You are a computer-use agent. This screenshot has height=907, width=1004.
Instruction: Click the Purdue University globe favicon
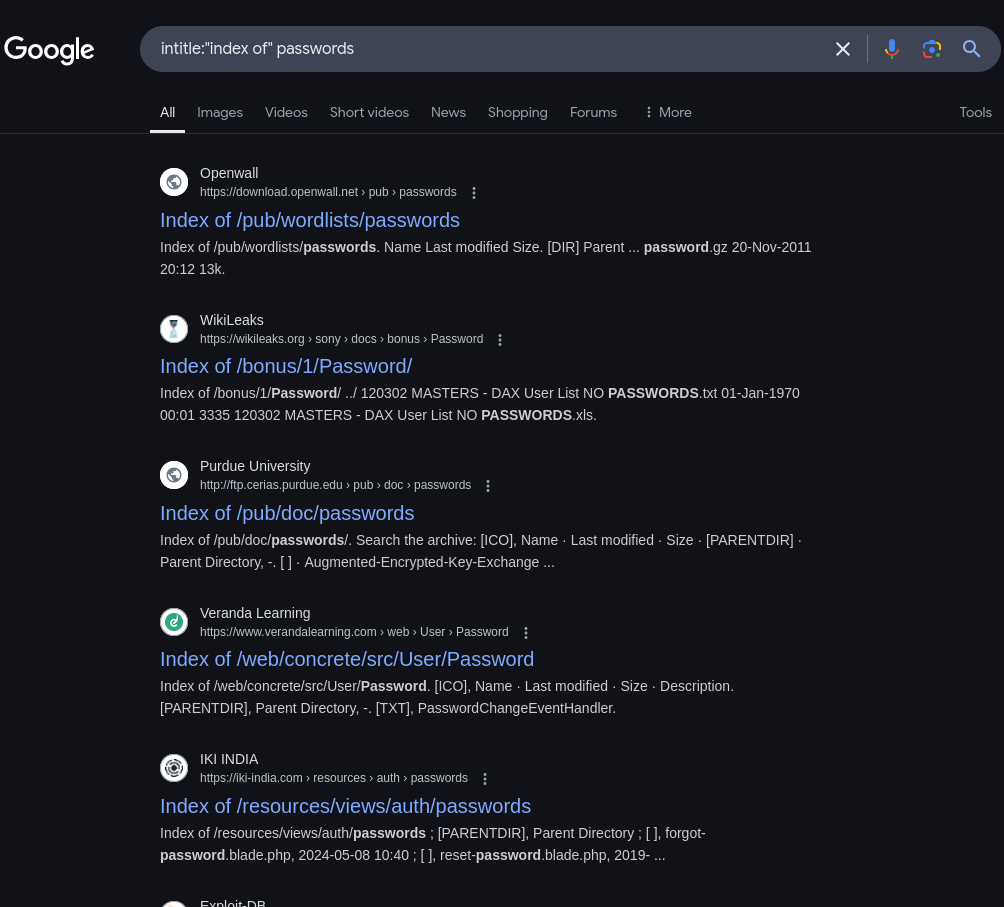[x=174, y=475]
